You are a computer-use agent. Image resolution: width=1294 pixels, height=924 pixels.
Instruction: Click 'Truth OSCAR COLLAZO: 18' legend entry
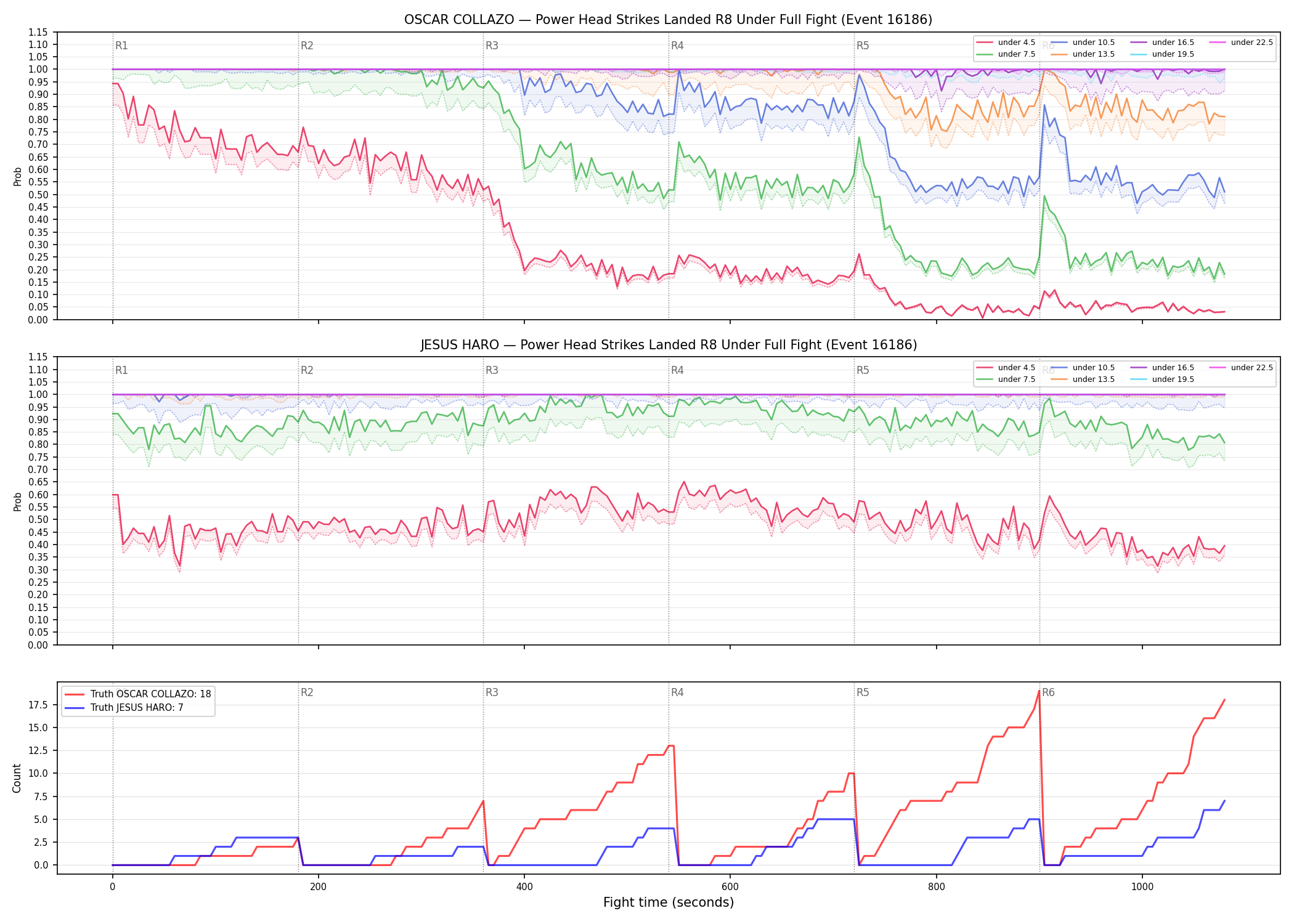point(138,694)
